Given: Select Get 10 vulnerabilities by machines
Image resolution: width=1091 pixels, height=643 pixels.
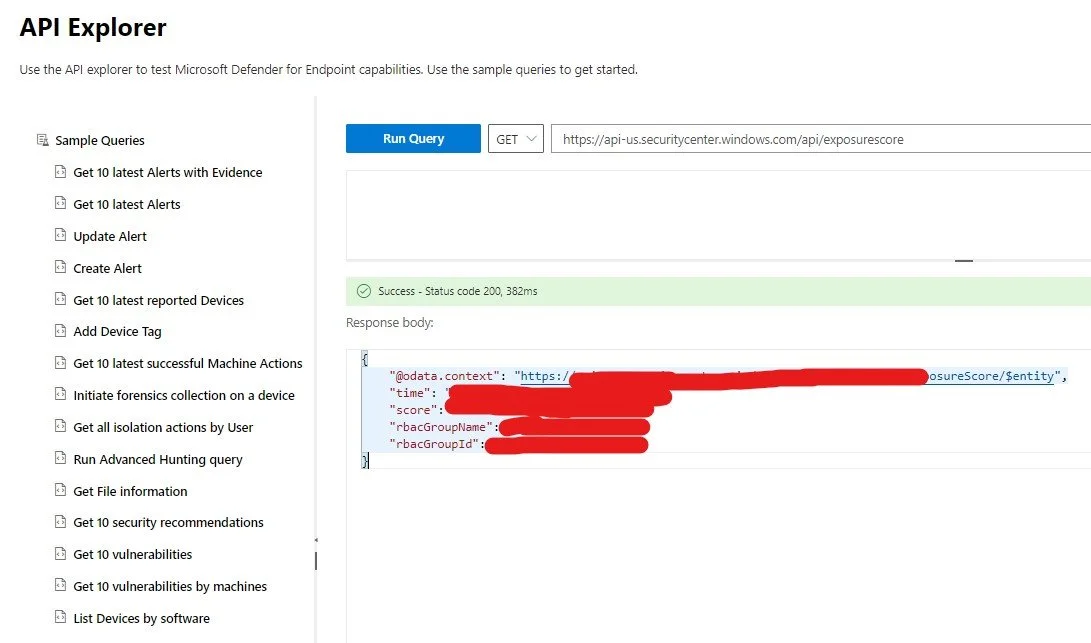Looking at the screenshot, I should (170, 587).
